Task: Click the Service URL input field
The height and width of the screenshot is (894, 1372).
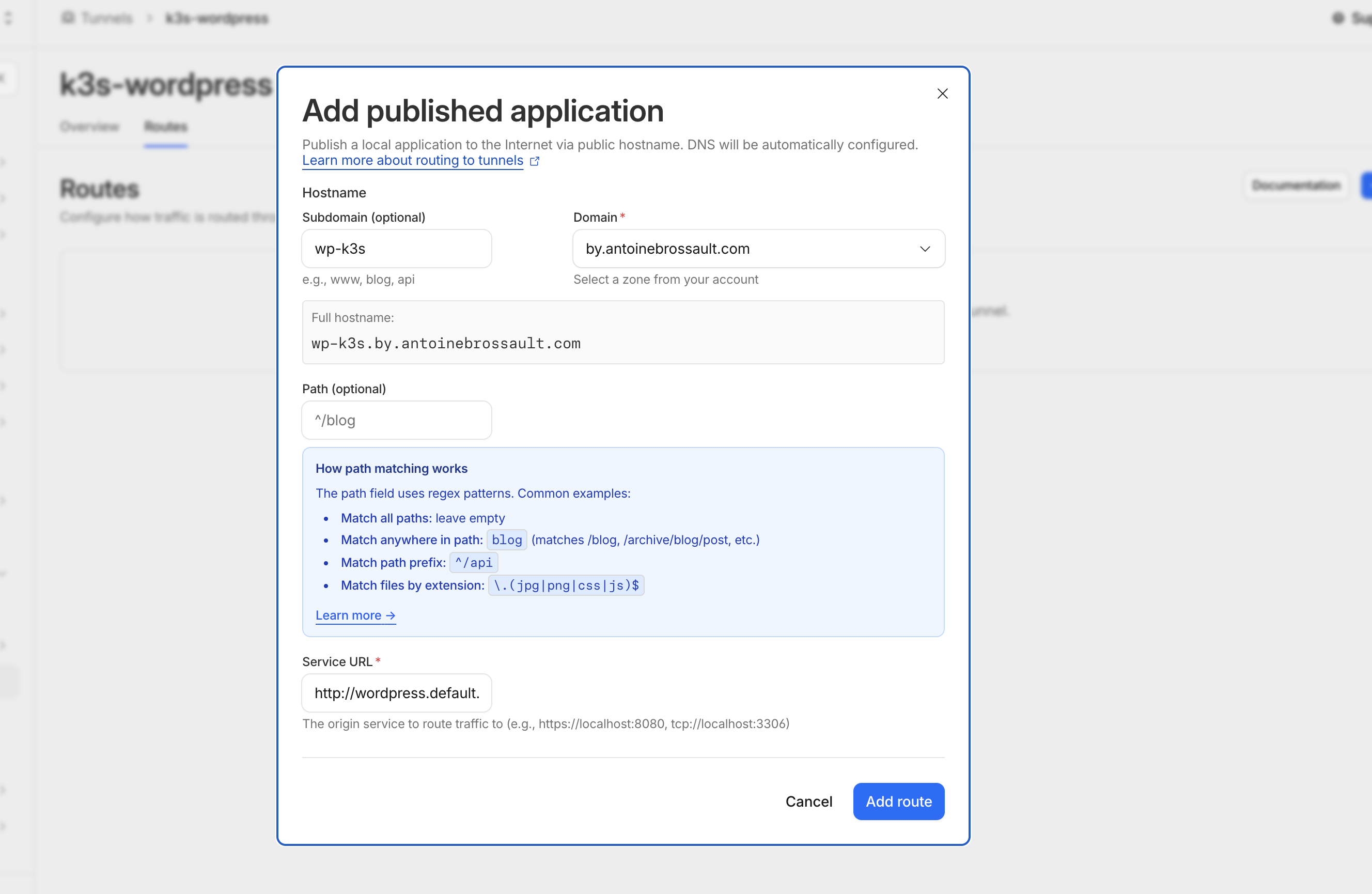Action: pyautogui.click(x=397, y=692)
